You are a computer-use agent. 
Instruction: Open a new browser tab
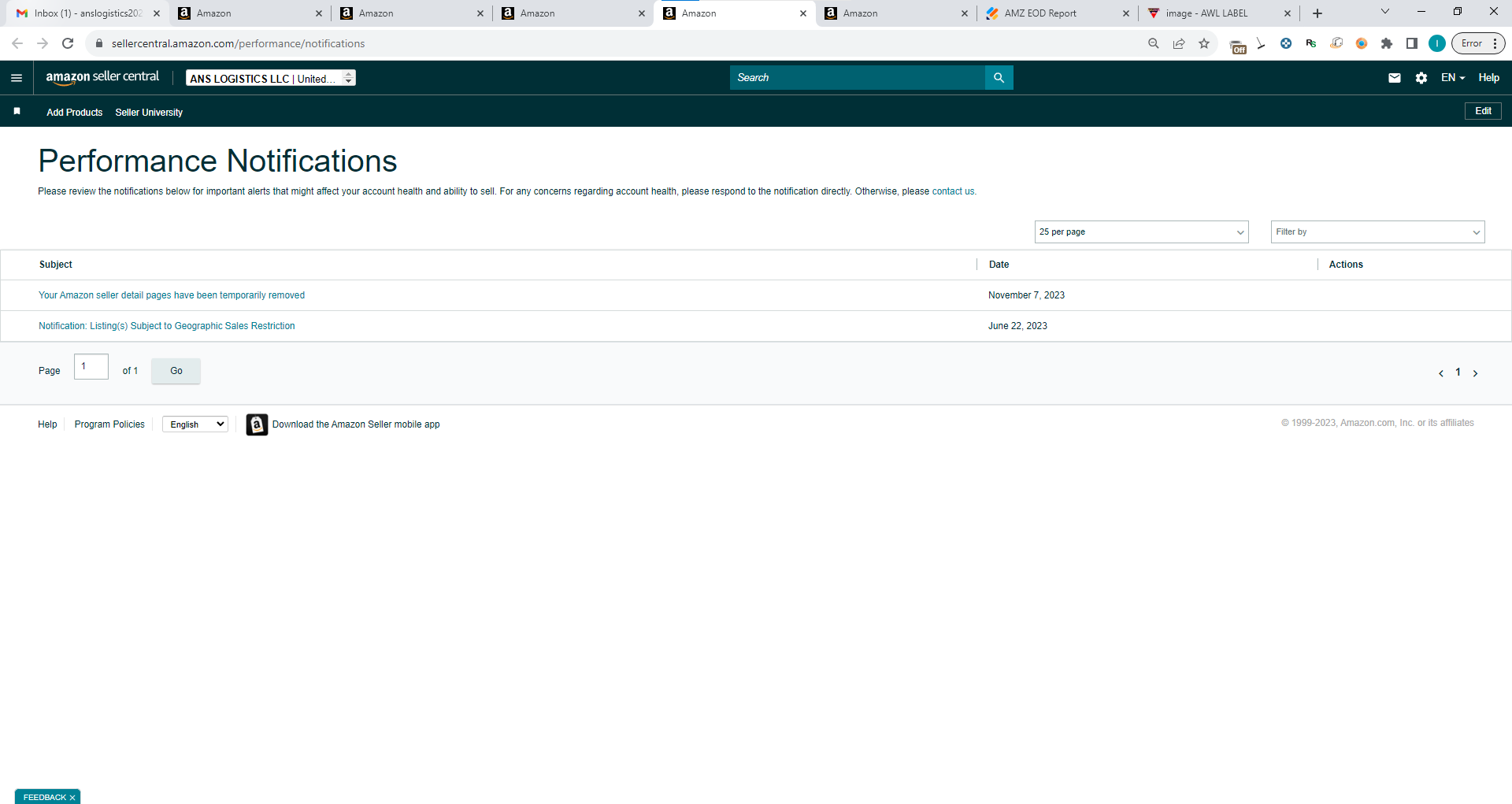click(x=1317, y=13)
